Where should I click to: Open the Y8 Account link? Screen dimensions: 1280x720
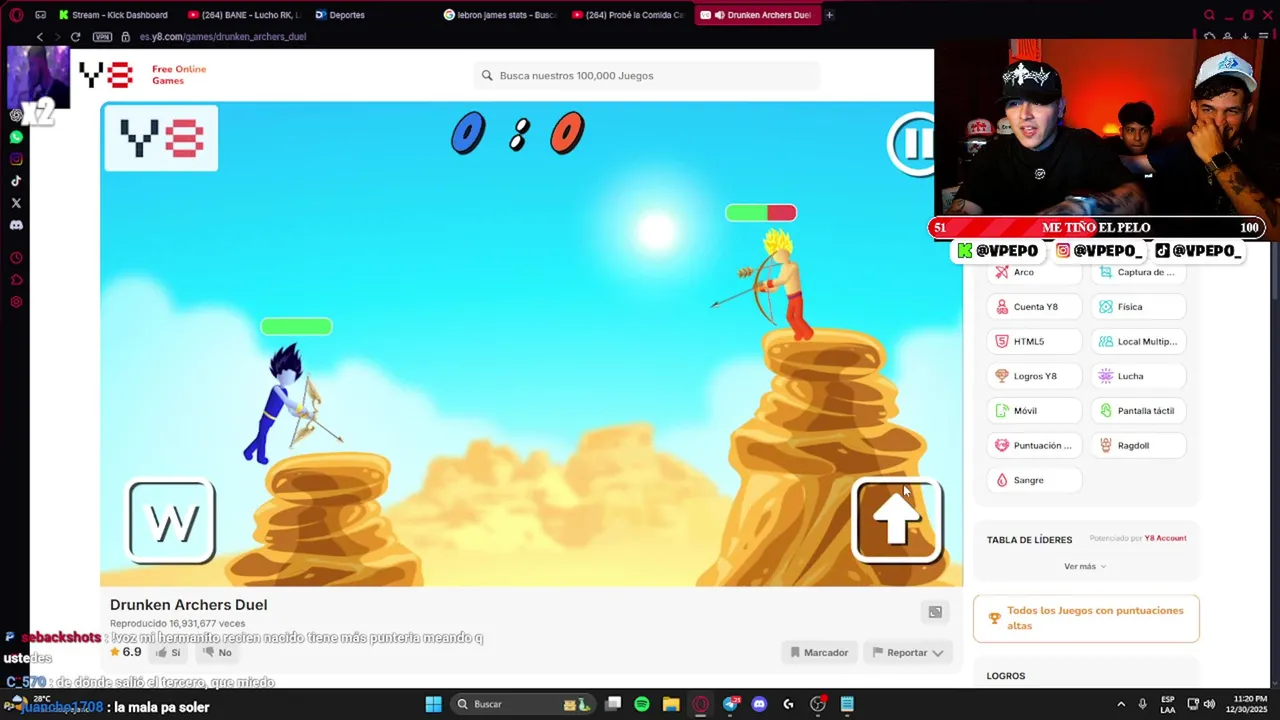click(1165, 538)
